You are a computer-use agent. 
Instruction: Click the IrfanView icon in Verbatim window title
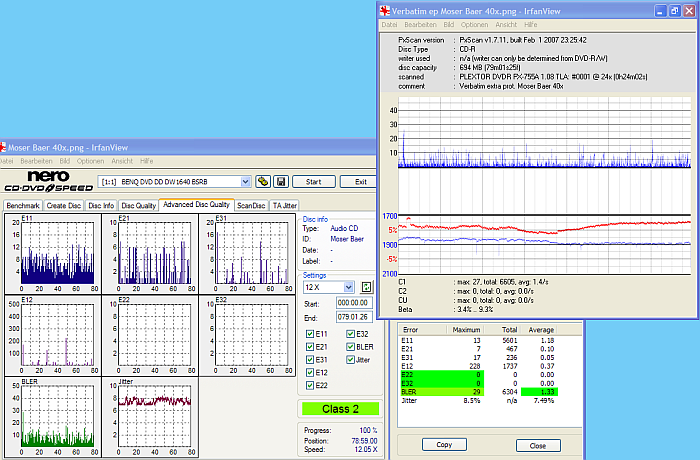384,11
